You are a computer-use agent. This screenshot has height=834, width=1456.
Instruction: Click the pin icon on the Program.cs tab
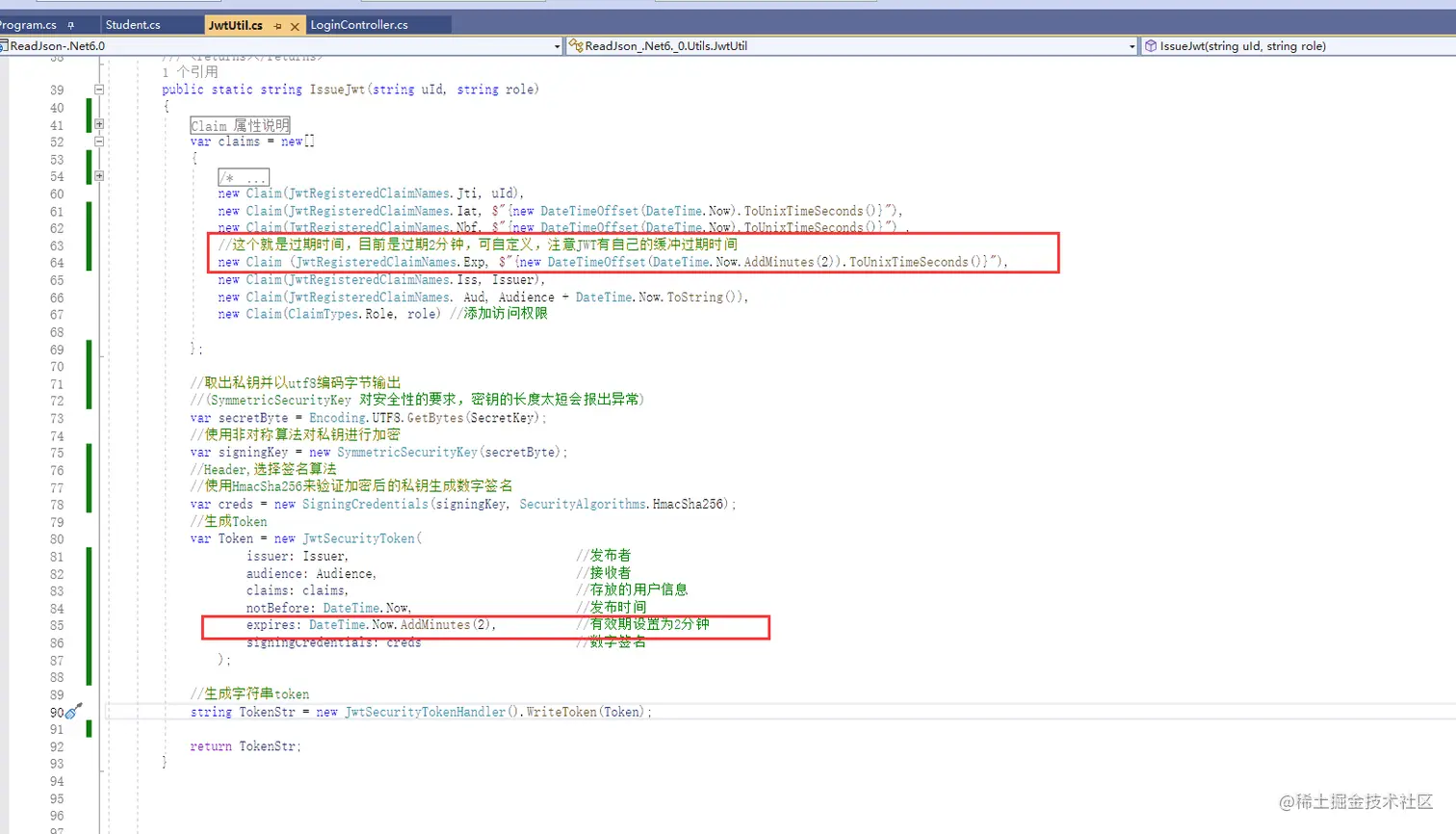[x=70, y=25]
